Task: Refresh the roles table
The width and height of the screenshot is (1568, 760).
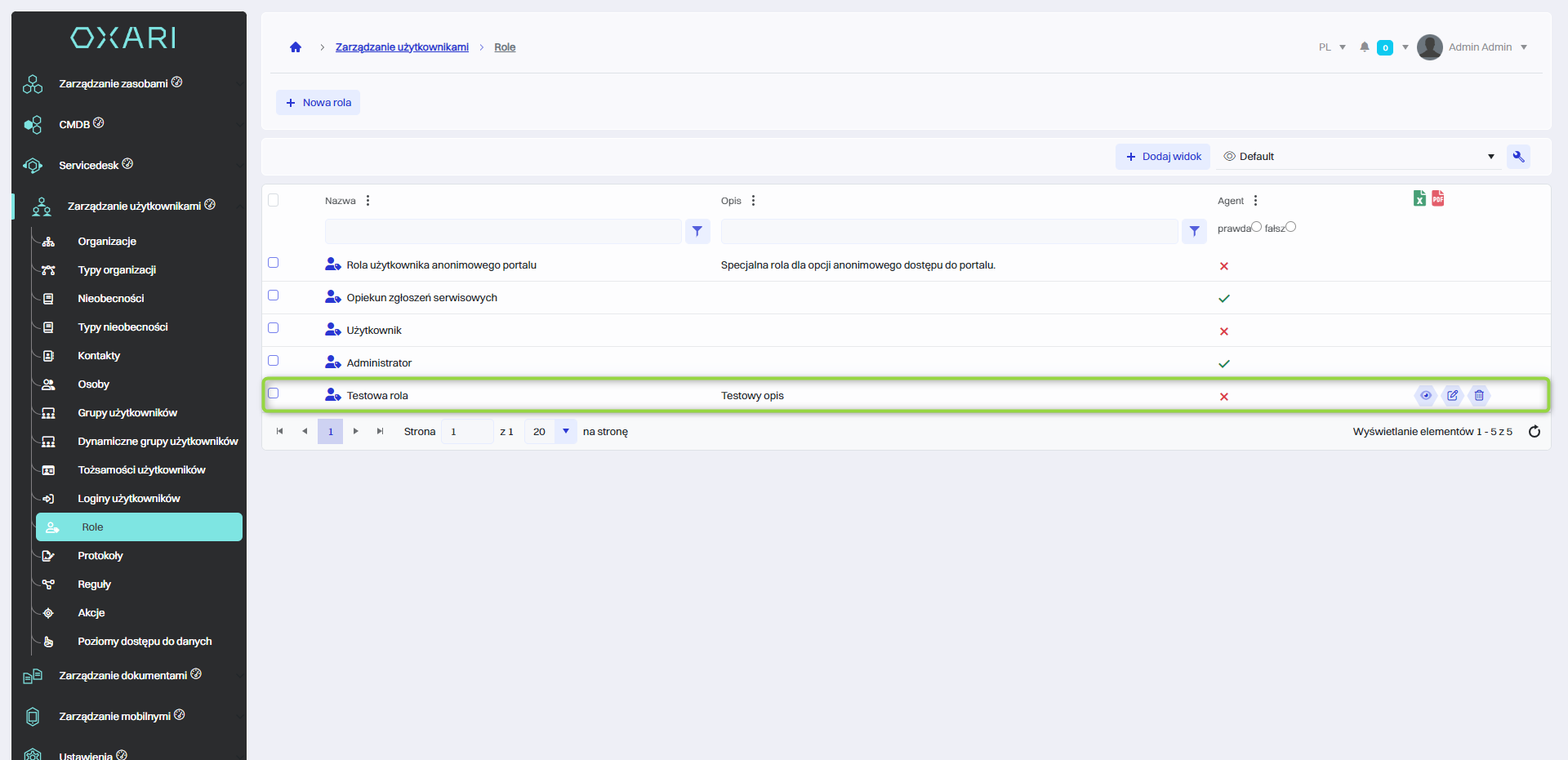Action: 1535,432
